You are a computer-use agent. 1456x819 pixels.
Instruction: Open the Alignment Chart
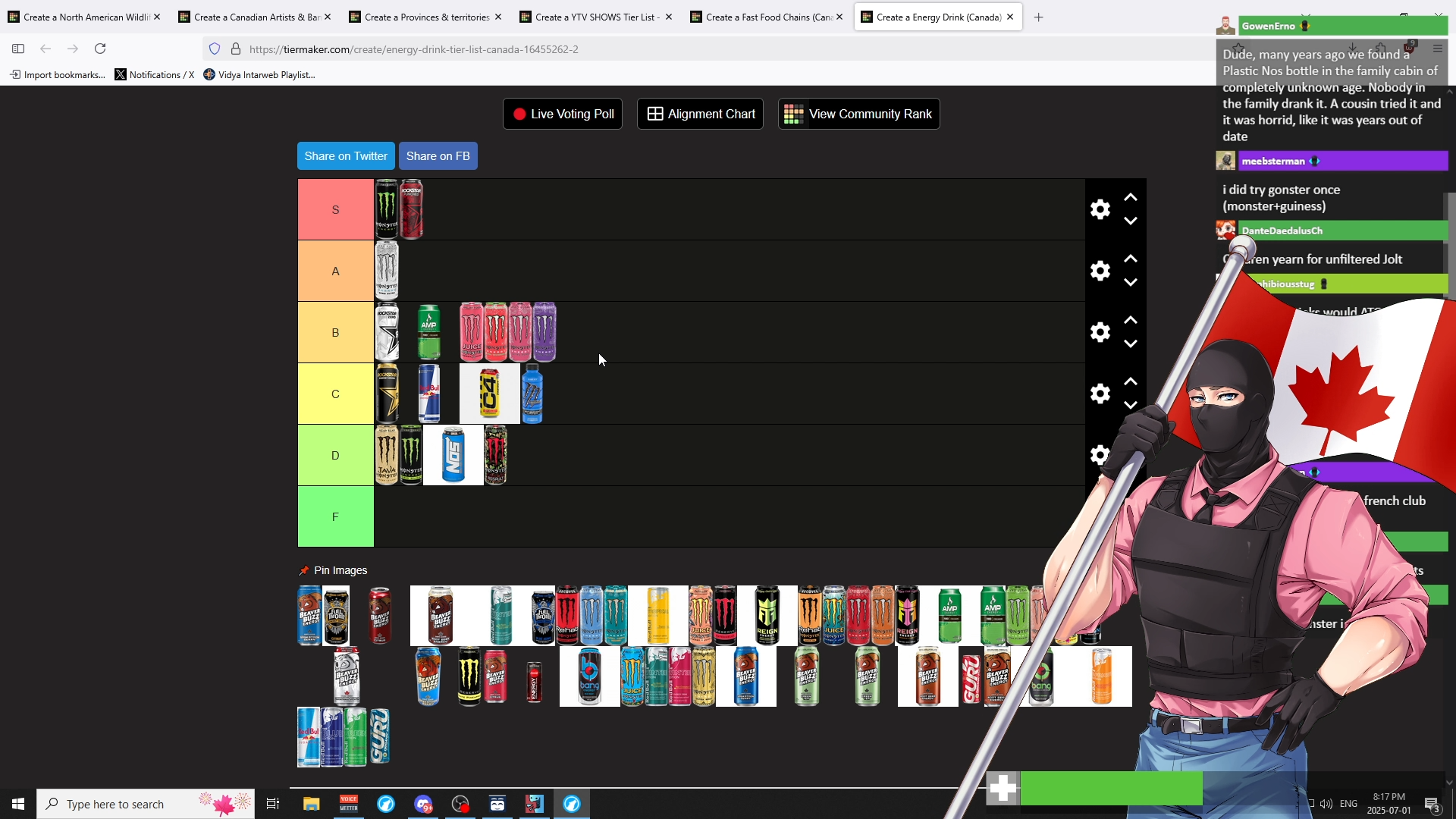click(700, 114)
